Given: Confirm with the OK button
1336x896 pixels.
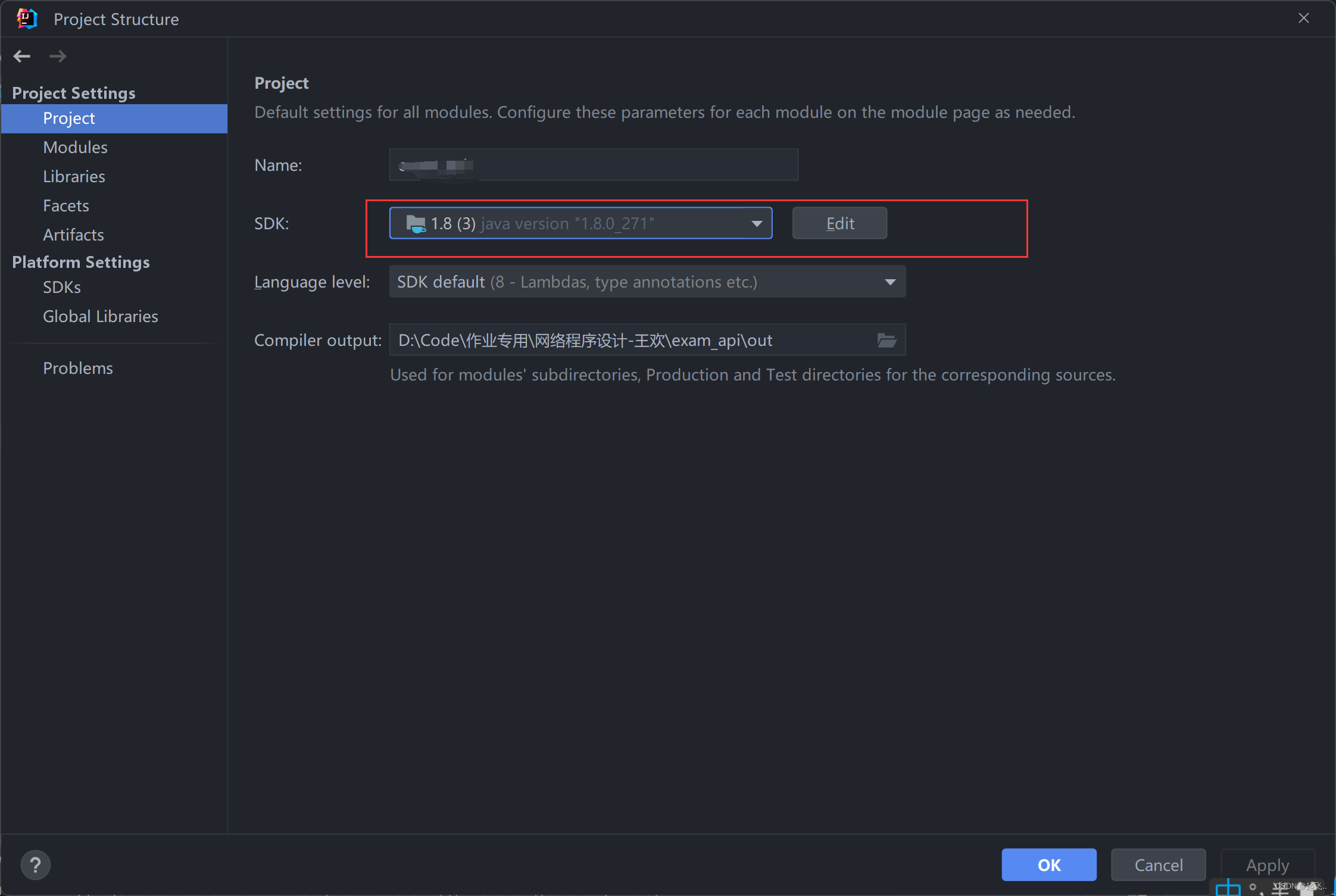Looking at the screenshot, I should click(1048, 864).
